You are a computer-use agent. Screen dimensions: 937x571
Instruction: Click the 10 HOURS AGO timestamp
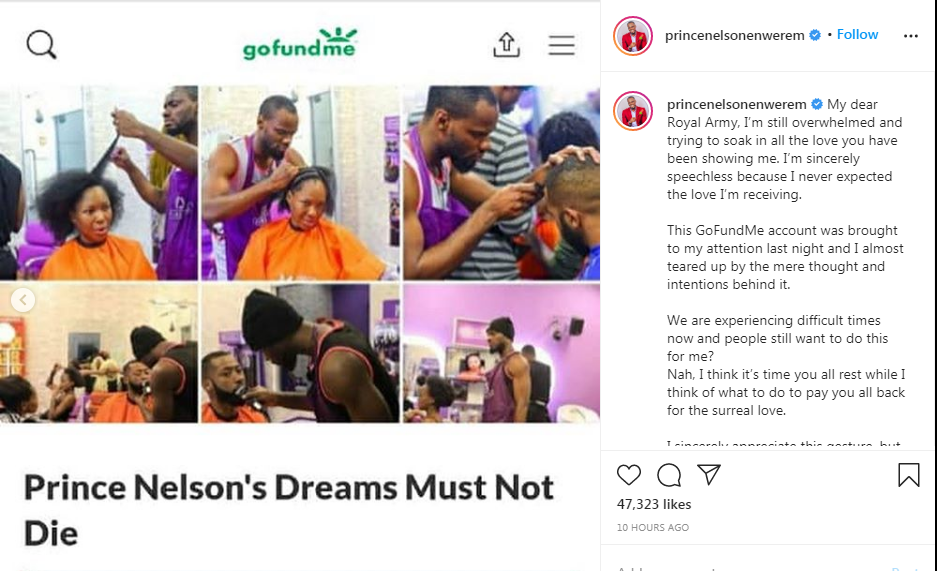(x=653, y=527)
